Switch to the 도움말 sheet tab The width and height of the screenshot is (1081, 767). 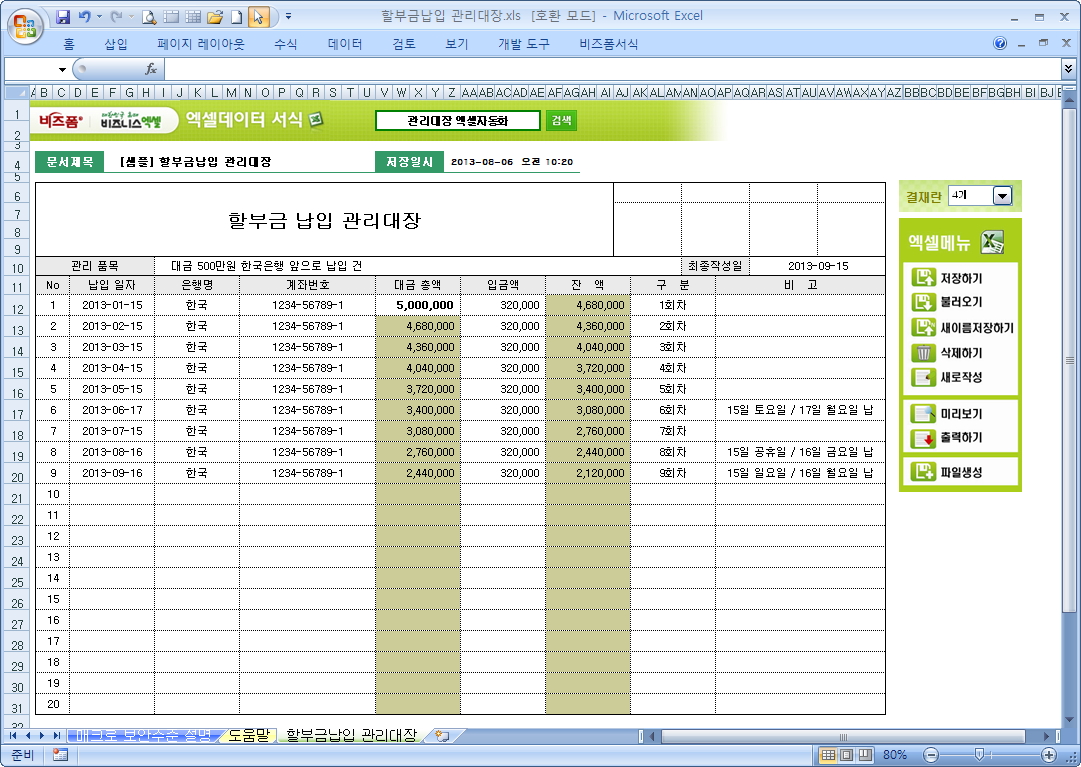click(x=248, y=736)
